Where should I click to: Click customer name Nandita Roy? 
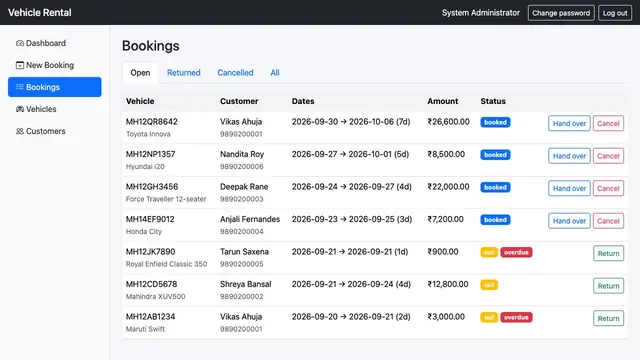click(242, 154)
